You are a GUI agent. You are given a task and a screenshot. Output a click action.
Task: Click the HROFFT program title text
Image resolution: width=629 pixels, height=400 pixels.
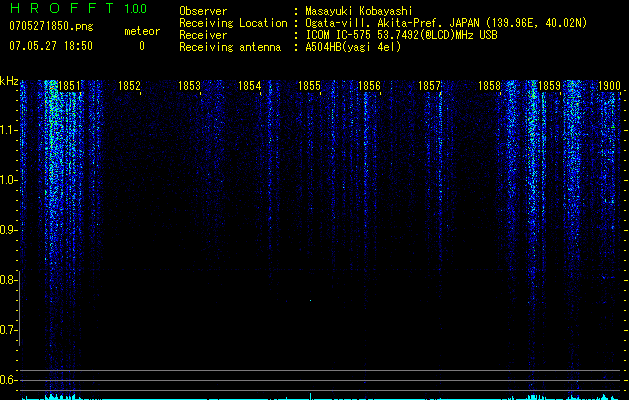click(62, 8)
